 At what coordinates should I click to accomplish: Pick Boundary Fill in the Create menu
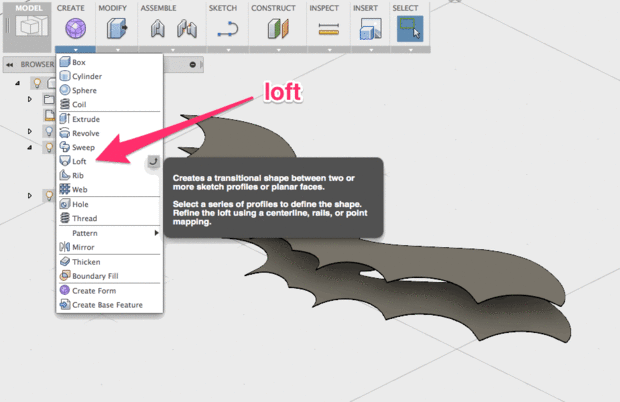coord(110,276)
